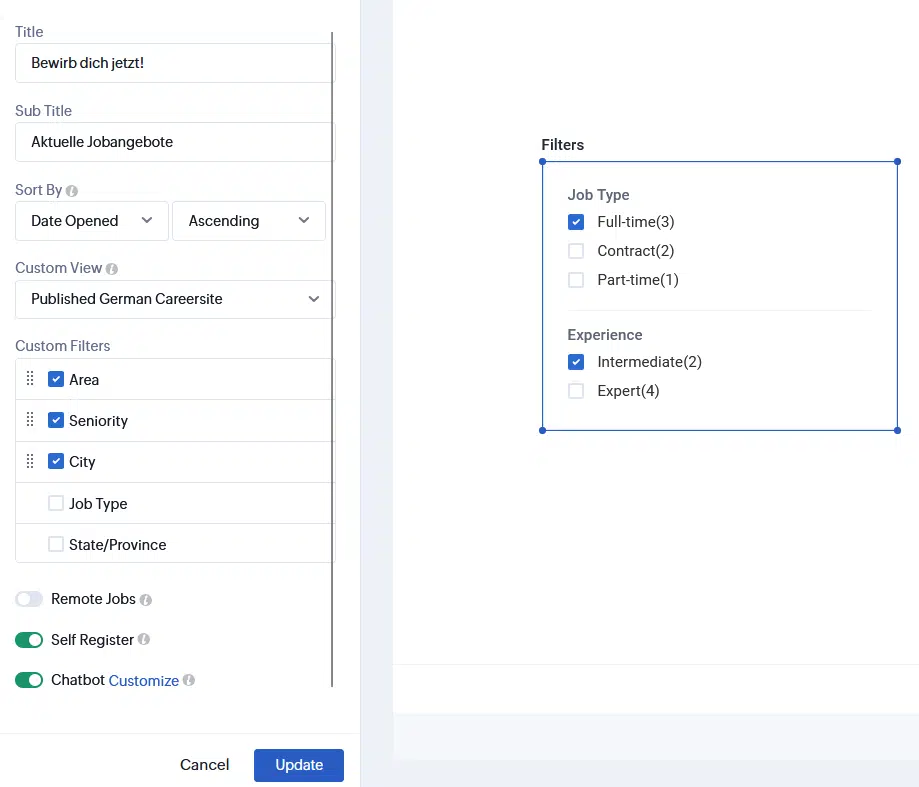Check the Contract(2) filter in preview
Viewport: 919px width, 787px height.
[x=576, y=251]
